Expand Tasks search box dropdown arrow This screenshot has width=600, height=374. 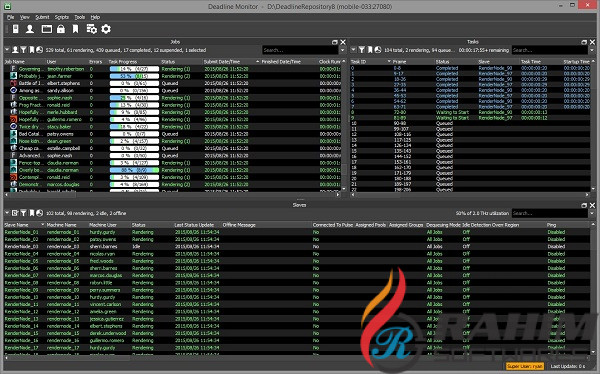592,50
